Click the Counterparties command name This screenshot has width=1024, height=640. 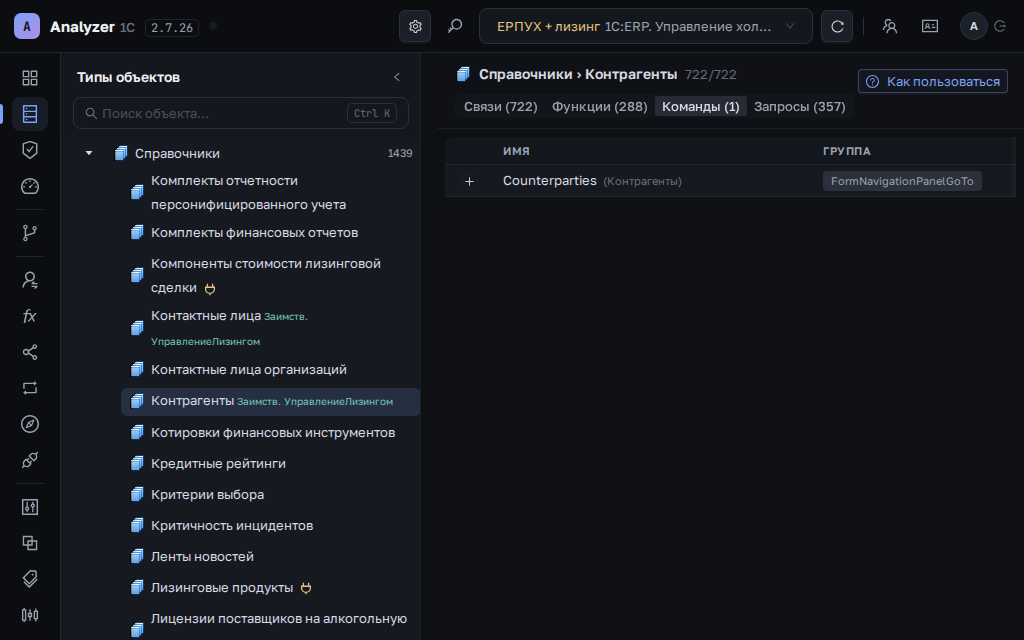(x=550, y=181)
